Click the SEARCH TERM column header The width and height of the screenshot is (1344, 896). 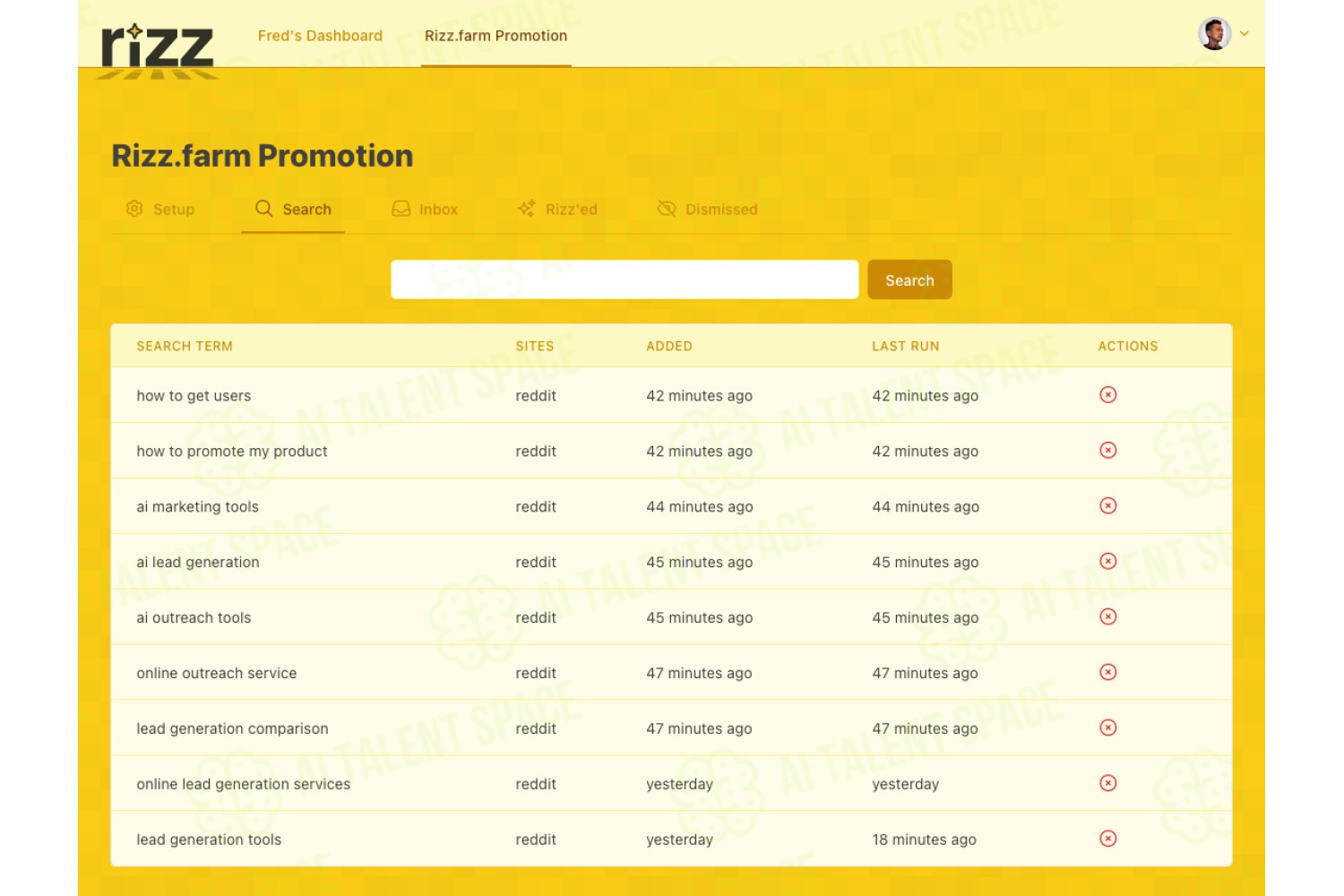tap(185, 347)
